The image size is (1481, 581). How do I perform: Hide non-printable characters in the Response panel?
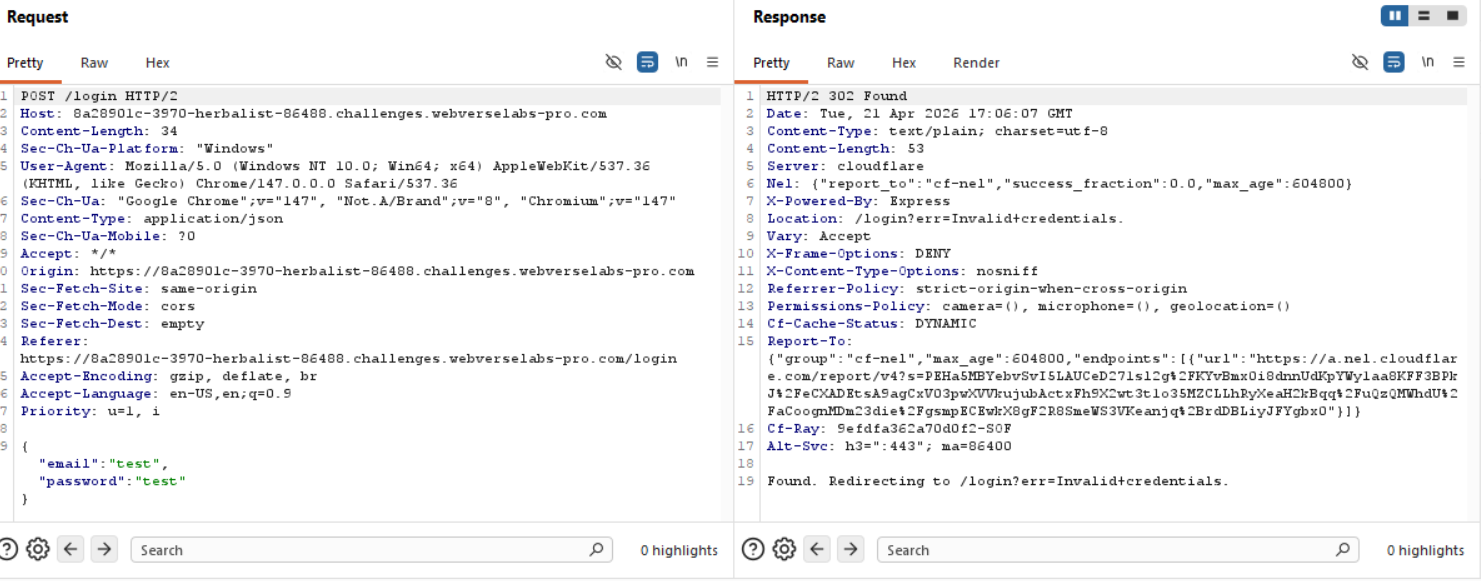coord(1360,62)
